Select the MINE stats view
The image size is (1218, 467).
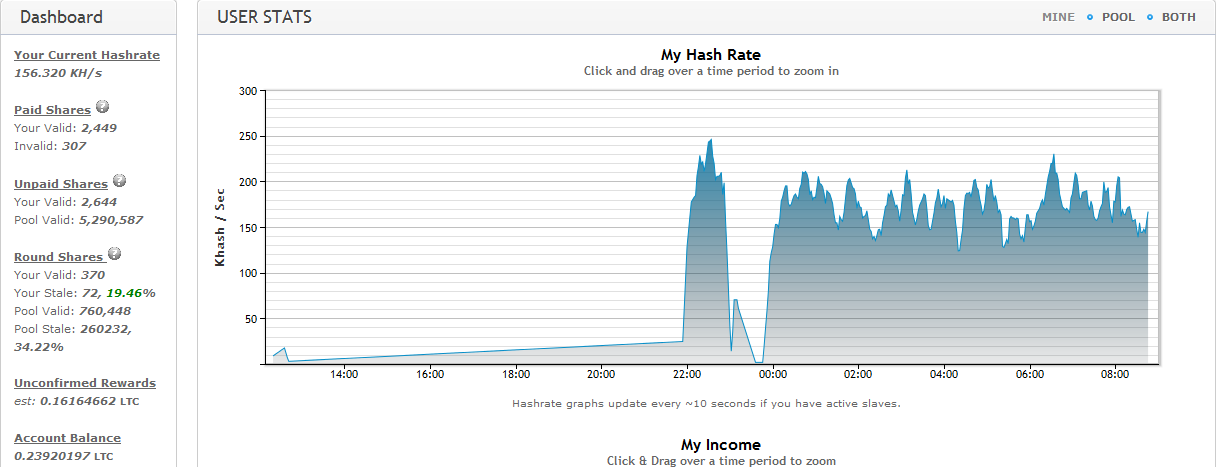coord(1058,17)
